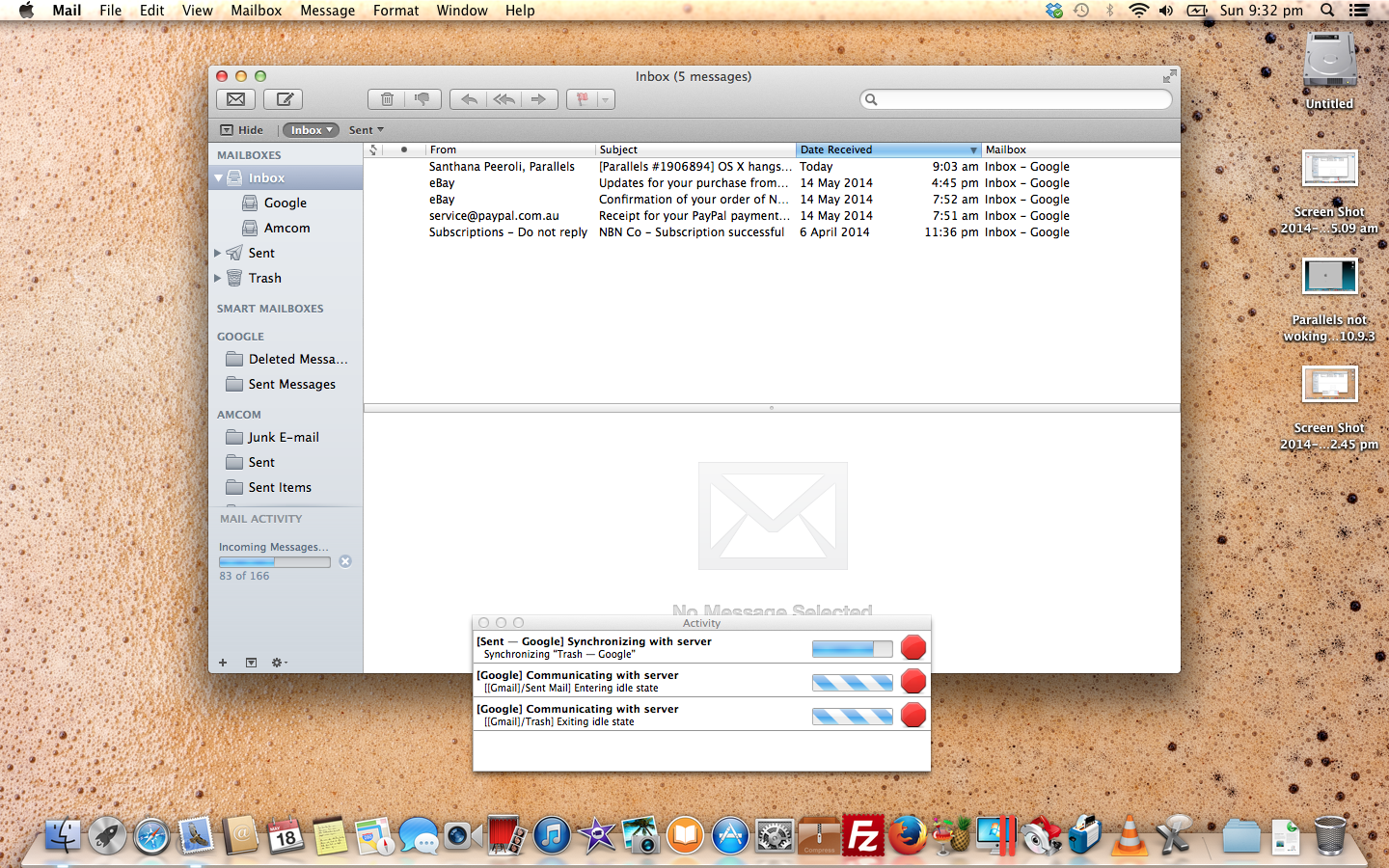Viewport: 1389px width, 868px height.
Task: Toggle Mail Activity pane with sidebar bottom icon
Action: pyautogui.click(x=251, y=663)
